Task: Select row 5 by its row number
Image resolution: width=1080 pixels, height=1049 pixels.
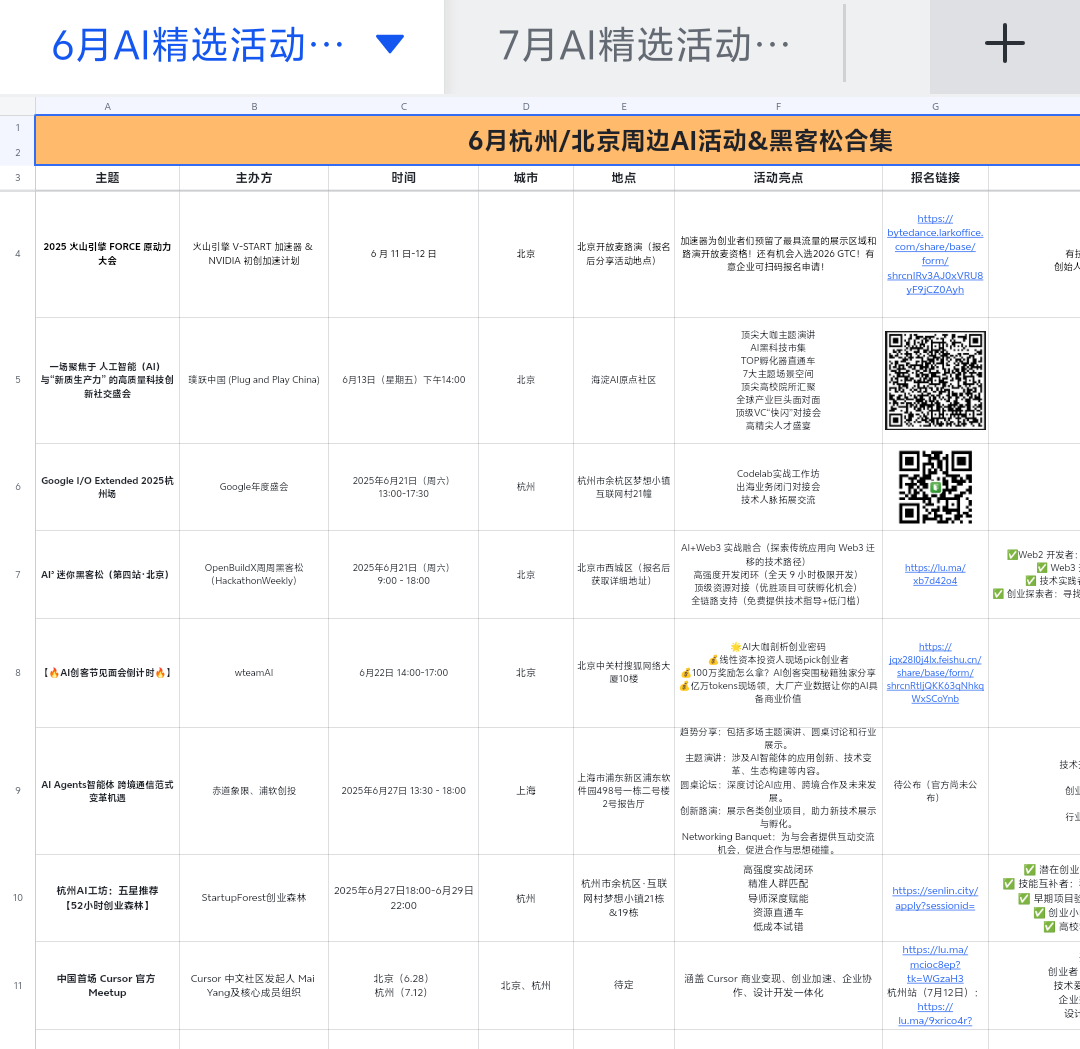Action: [18, 380]
